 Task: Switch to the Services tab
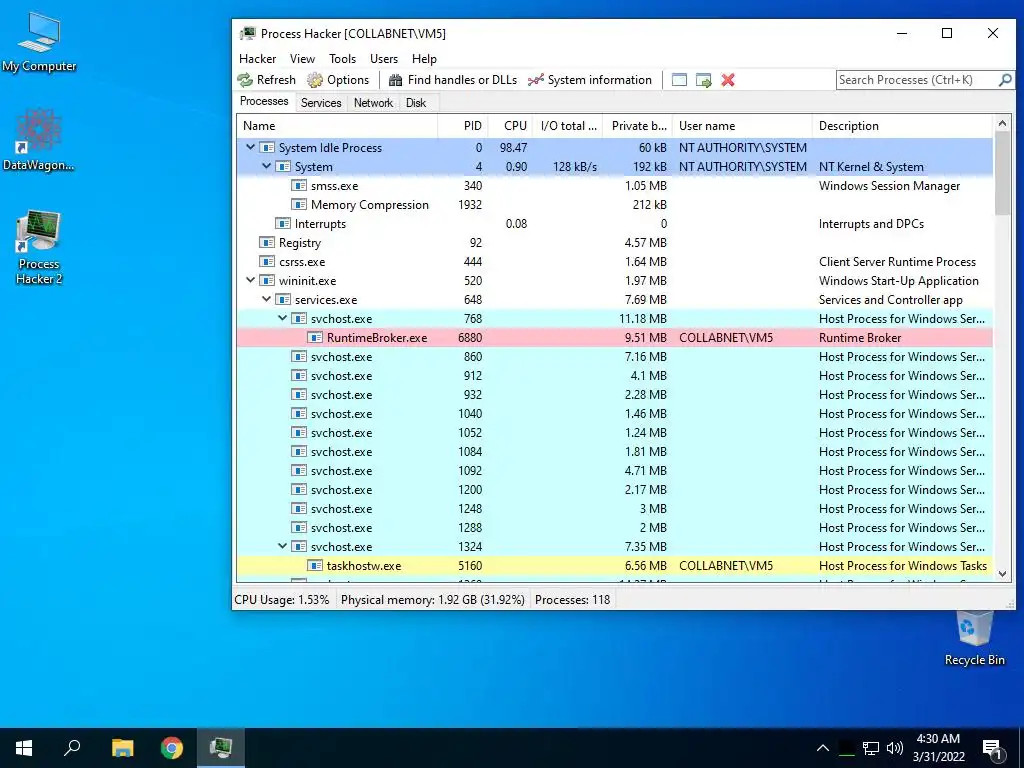tap(321, 103)
